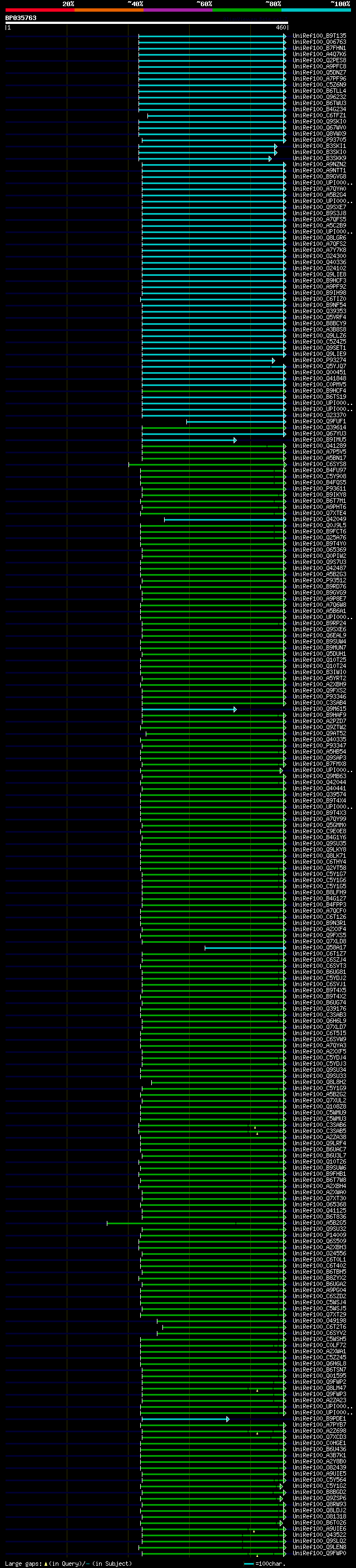This screenshot has width=356, height=1568.
Task: Click the white query sequence bar
Action: (147, 23)
